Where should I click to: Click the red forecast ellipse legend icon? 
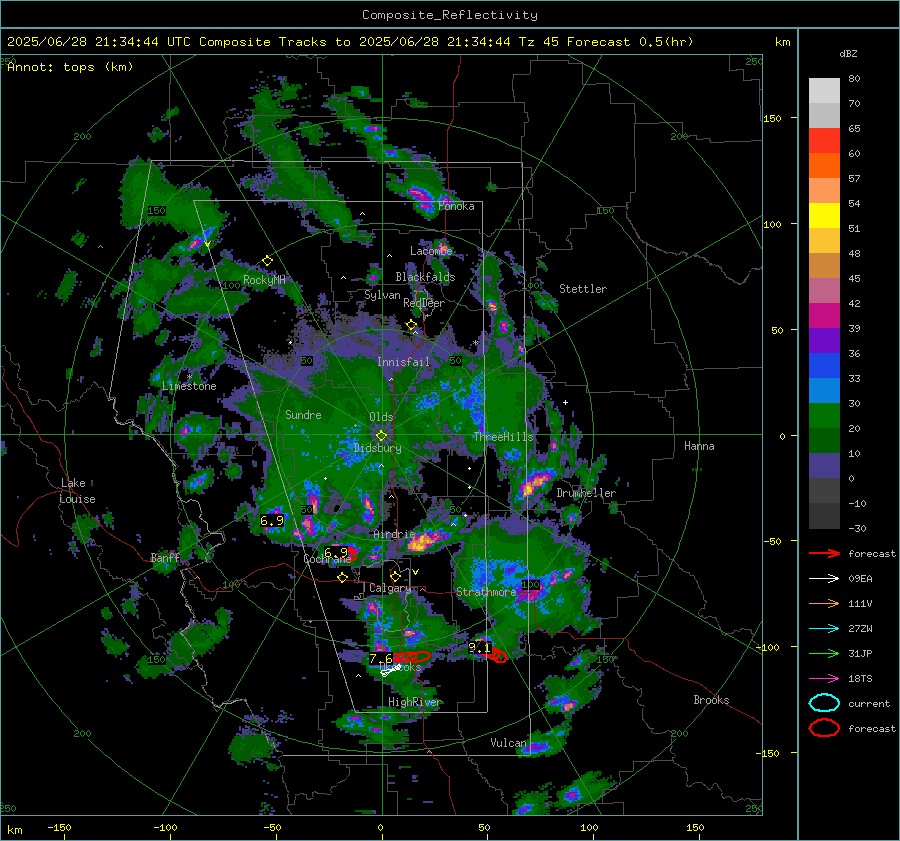824,728
